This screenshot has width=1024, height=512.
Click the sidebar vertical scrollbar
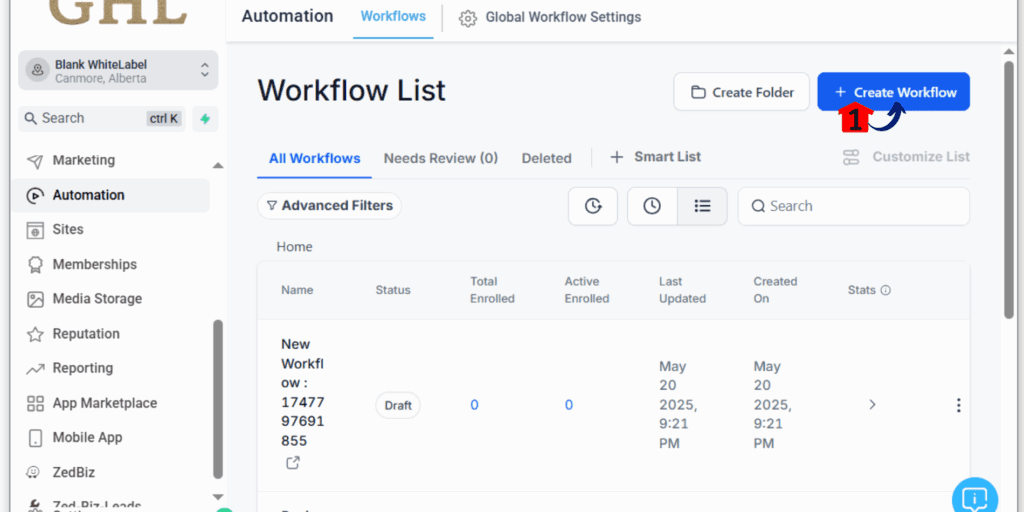point(218,400)
